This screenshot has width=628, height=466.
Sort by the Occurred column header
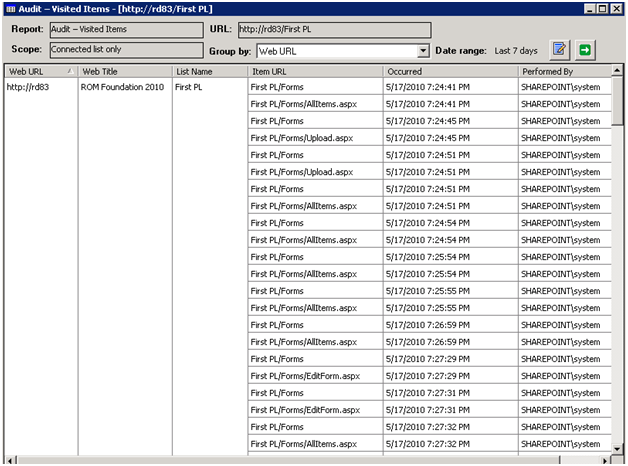tap(449, 72)
